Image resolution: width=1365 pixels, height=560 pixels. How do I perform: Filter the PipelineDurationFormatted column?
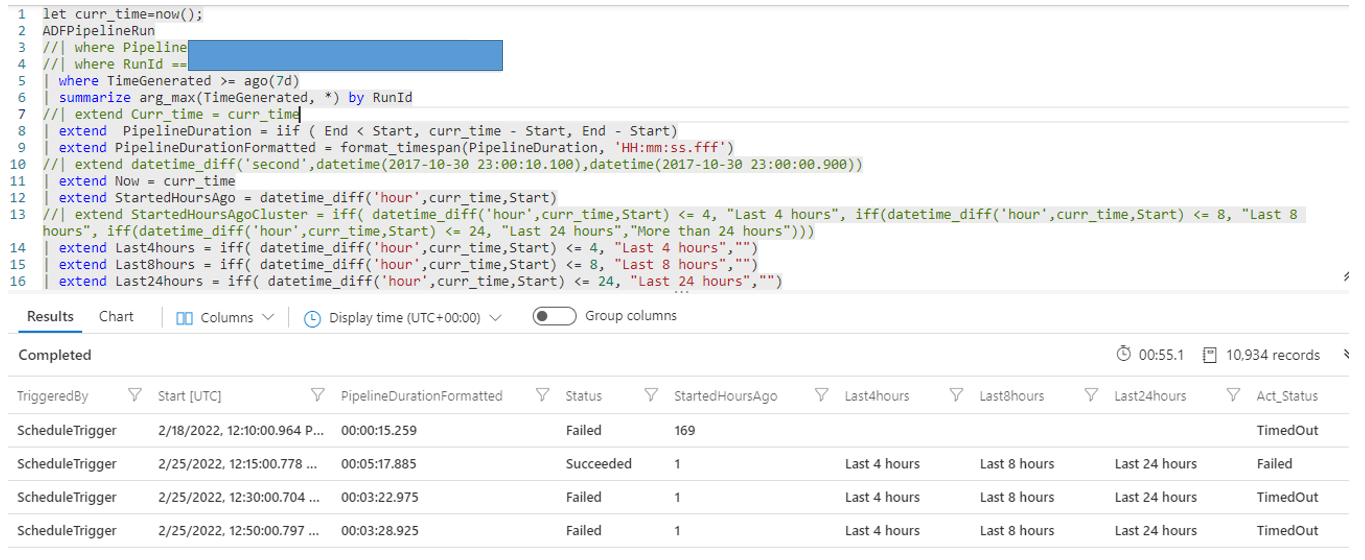pos(543,395)
